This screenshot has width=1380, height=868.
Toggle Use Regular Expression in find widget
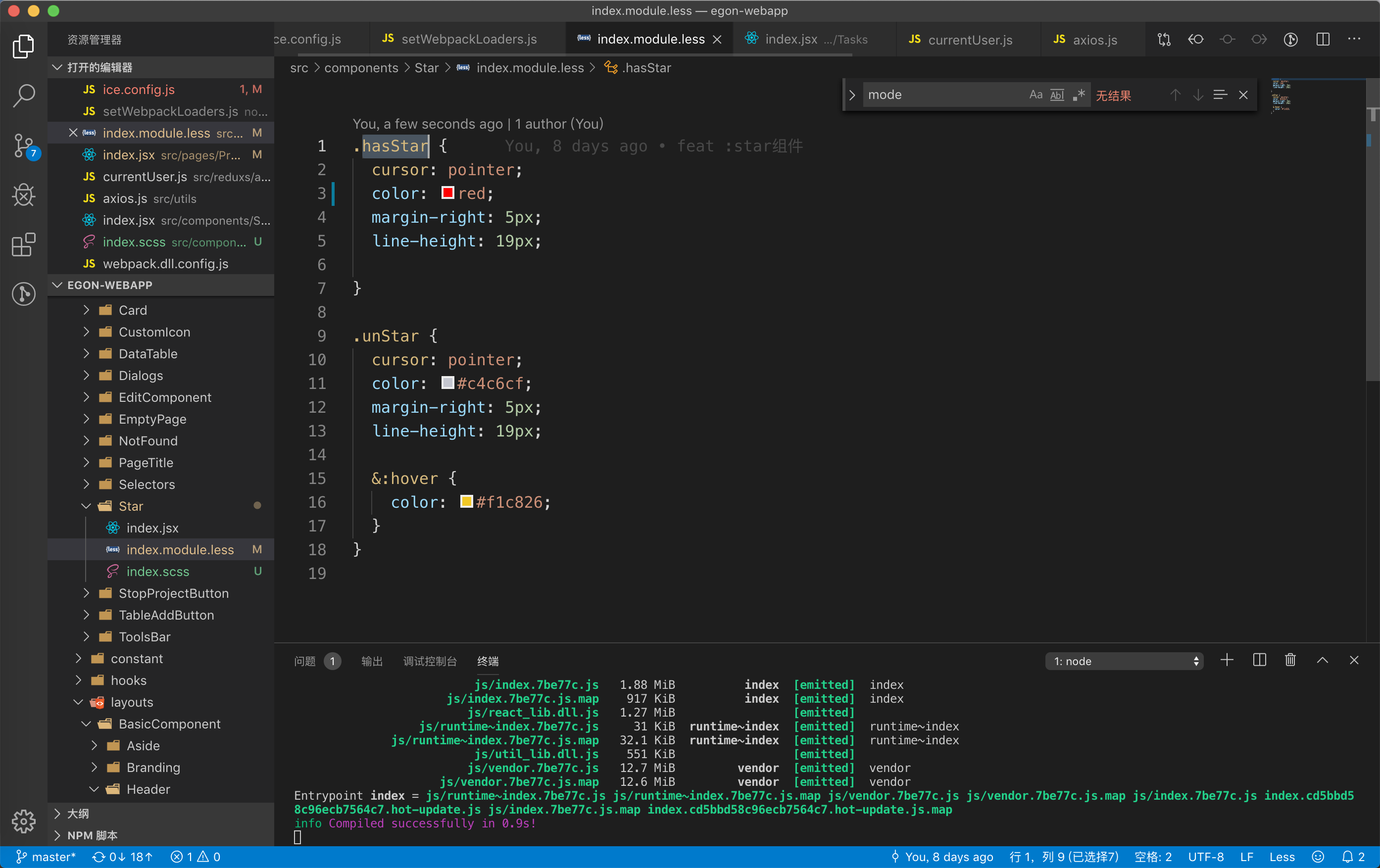click(x=1079, y=95)
